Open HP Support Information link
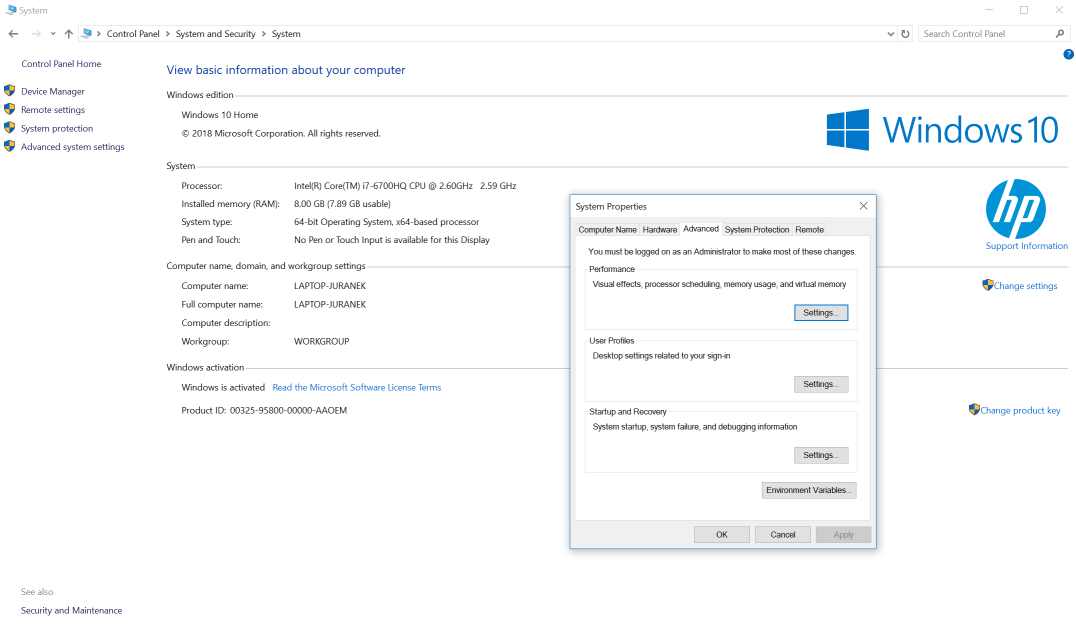Viewport: 1076px width, 631px height. [x=1027, y=246]
